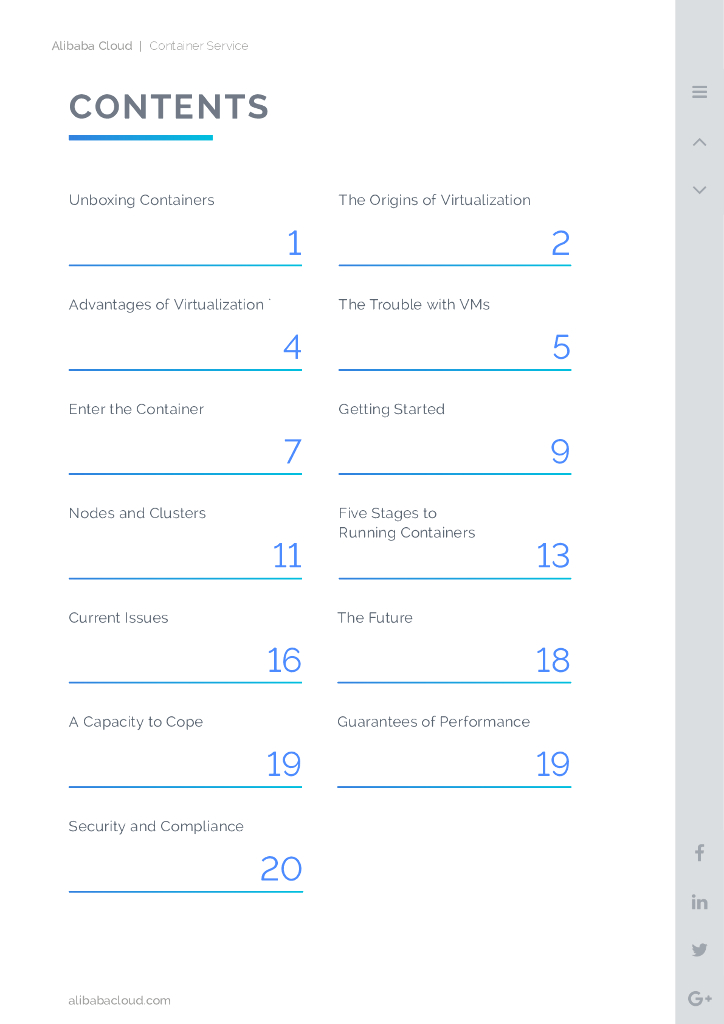Go to Current Issues section

(118, 618)
